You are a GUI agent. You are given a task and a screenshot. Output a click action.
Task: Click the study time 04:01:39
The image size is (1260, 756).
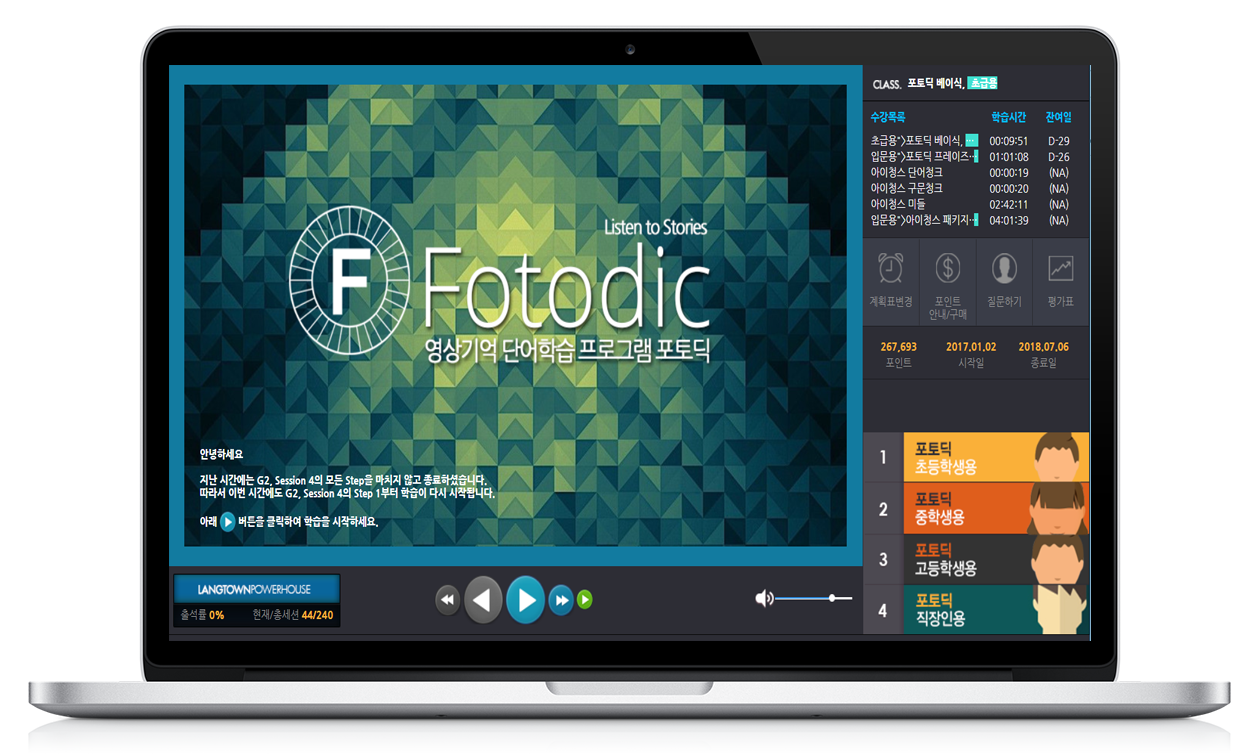coord(1009,220)
